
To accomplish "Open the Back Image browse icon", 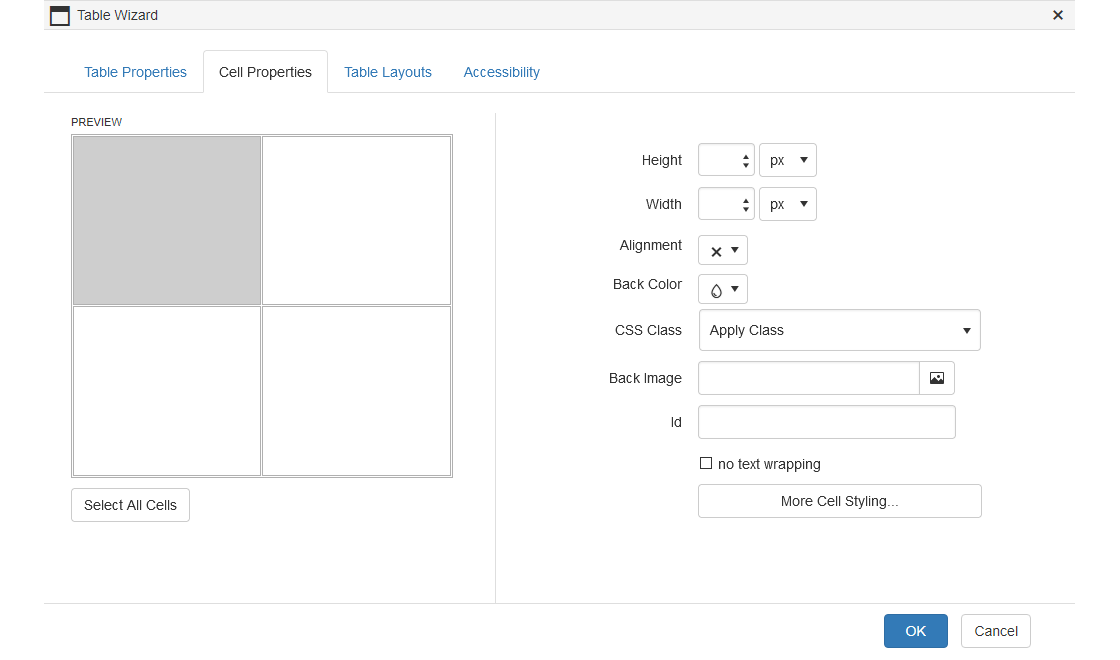I will 936,378.
